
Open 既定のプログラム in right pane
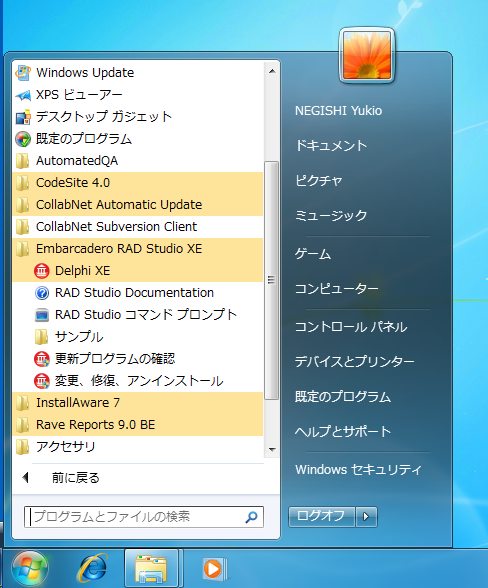(343, 396)
